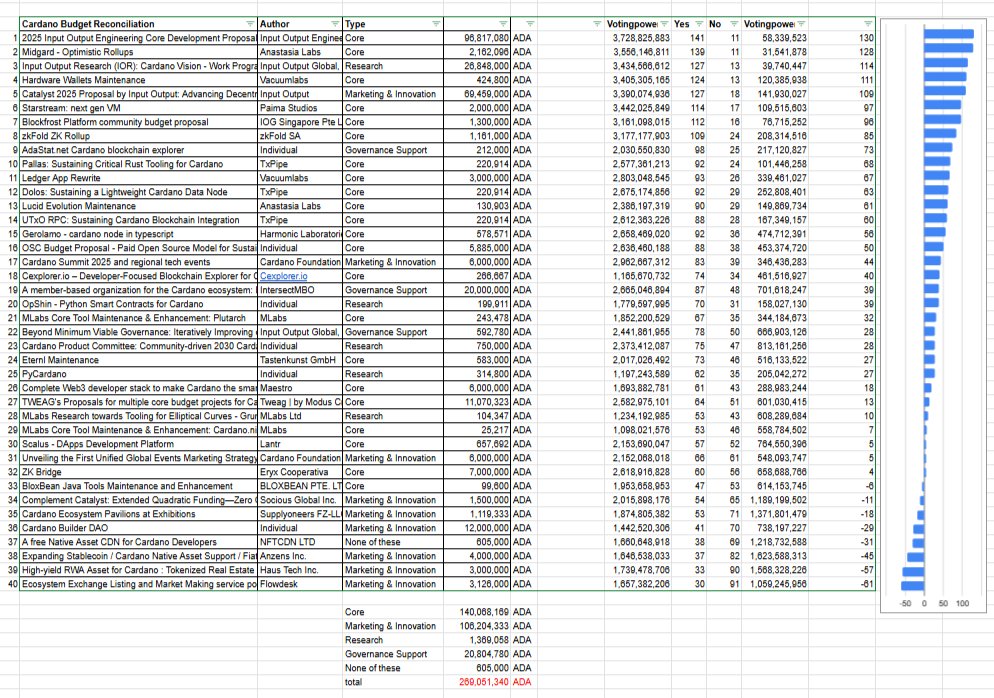Select cell 'Cardano Summit 2025 and regional tech events'
The height and width of the screenshot is (698, 994).
point(138,262)
